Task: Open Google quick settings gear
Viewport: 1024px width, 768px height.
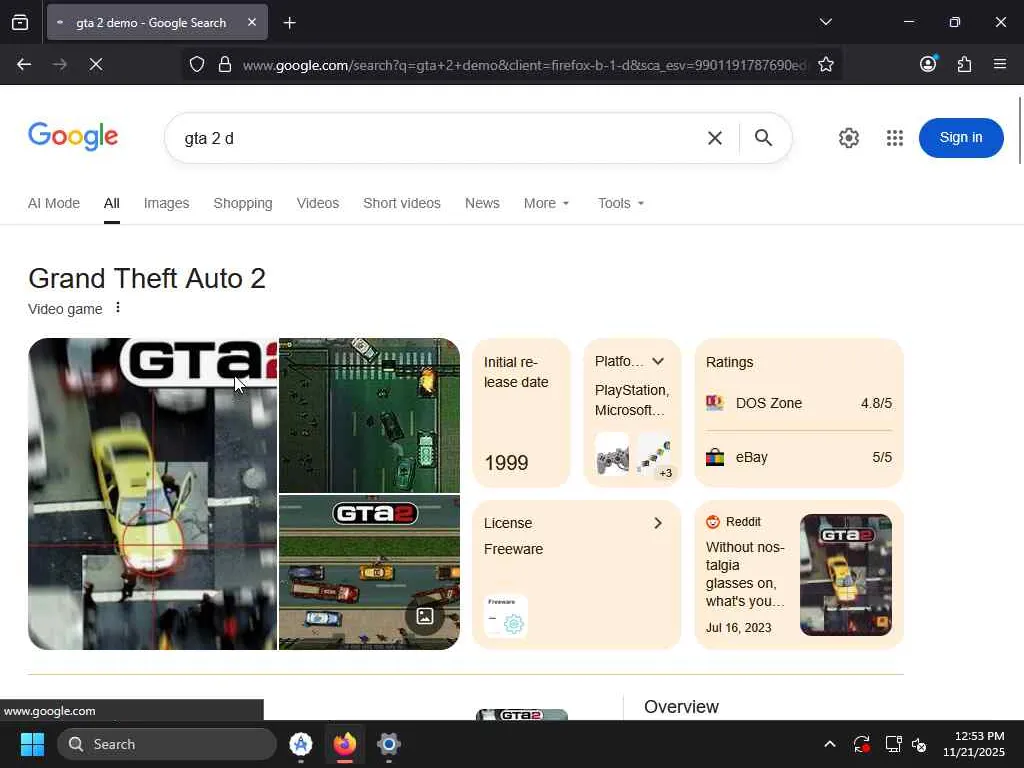Action: click(848, 138)
